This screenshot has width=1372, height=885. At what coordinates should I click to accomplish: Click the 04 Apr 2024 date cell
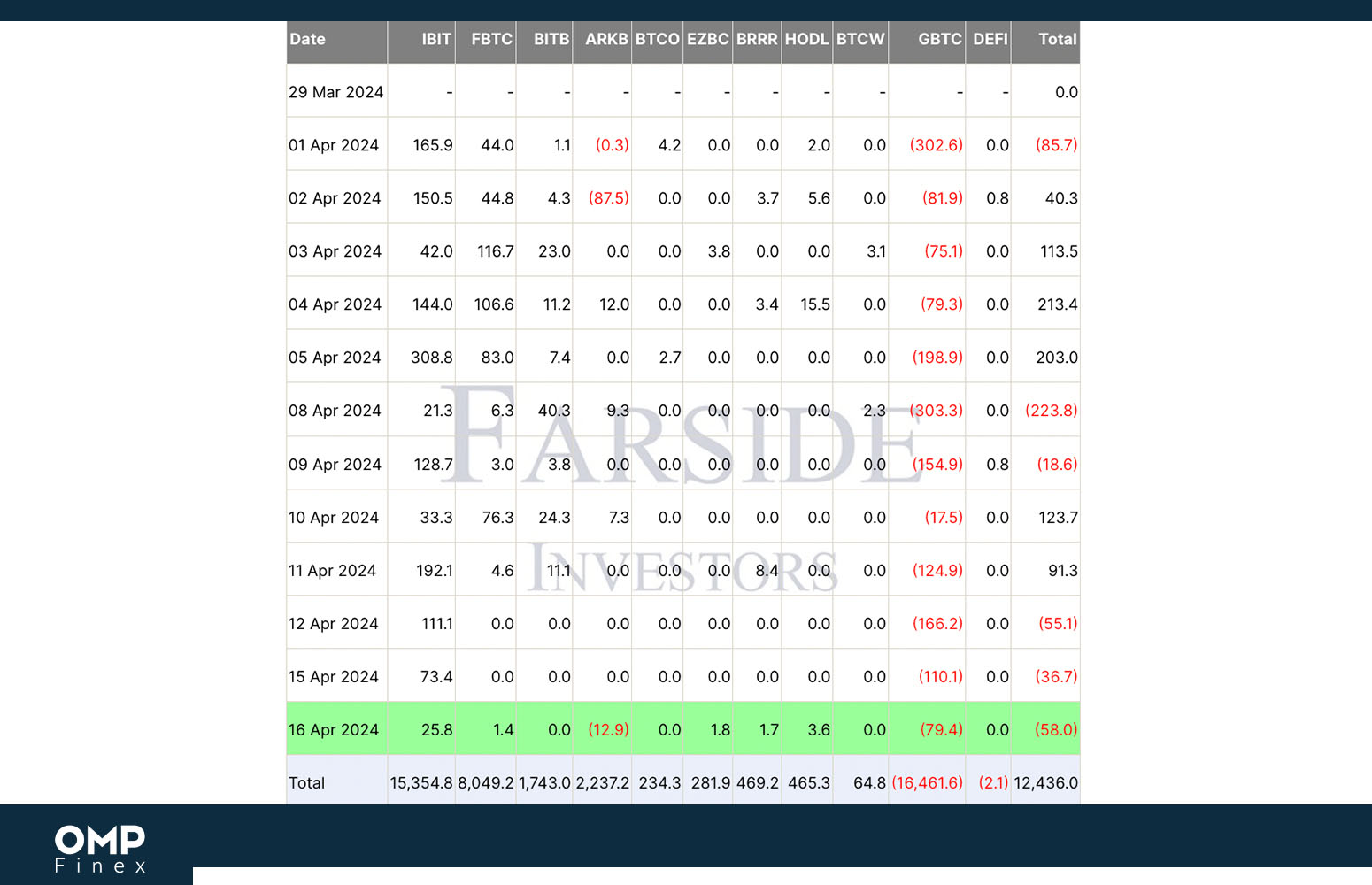click(335, 304)
